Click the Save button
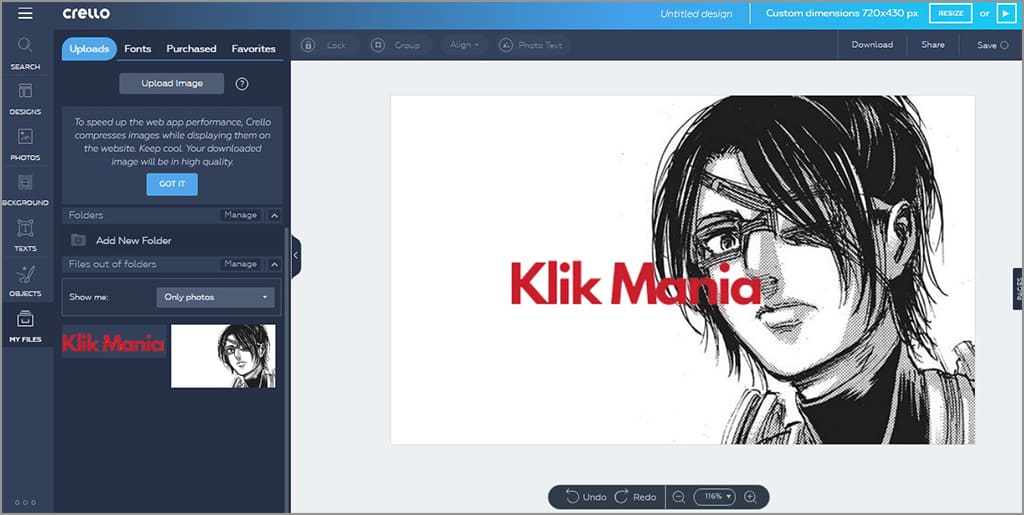The width and height of the screenshot is (1024, 515). 992,45
